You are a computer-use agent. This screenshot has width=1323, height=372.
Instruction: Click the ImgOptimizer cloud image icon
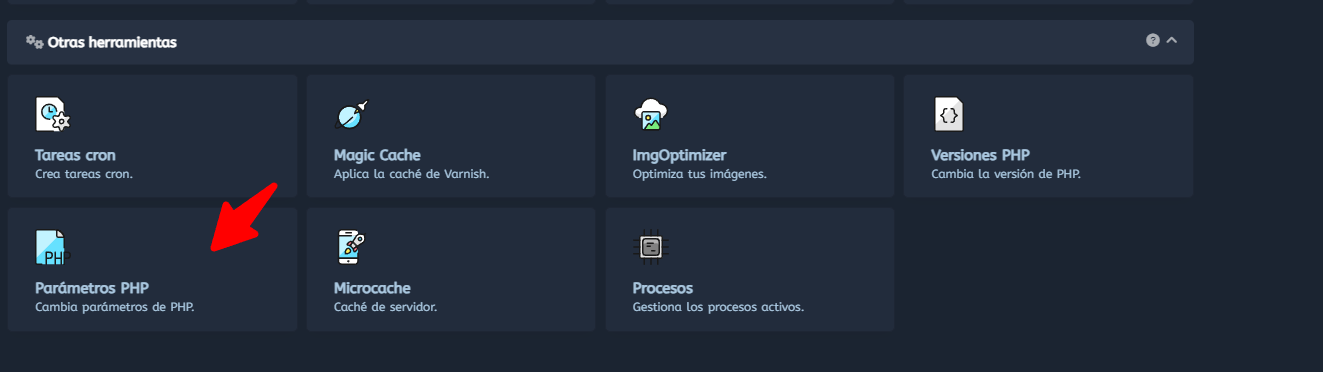[x=651, y=115]
